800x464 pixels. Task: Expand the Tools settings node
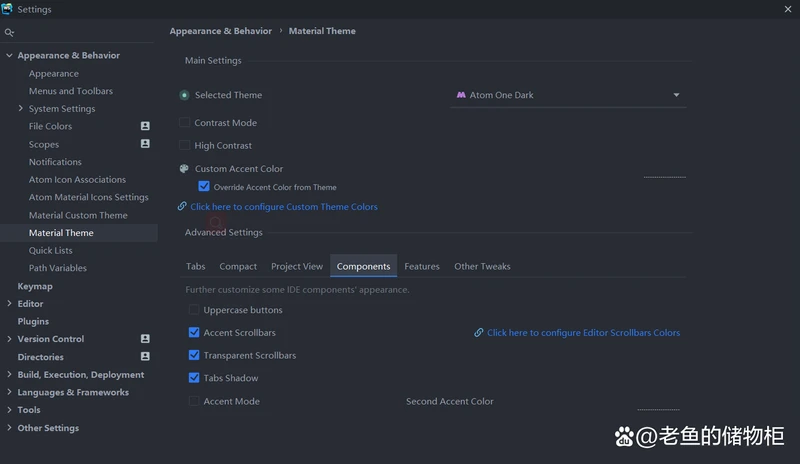coord(9,409)
